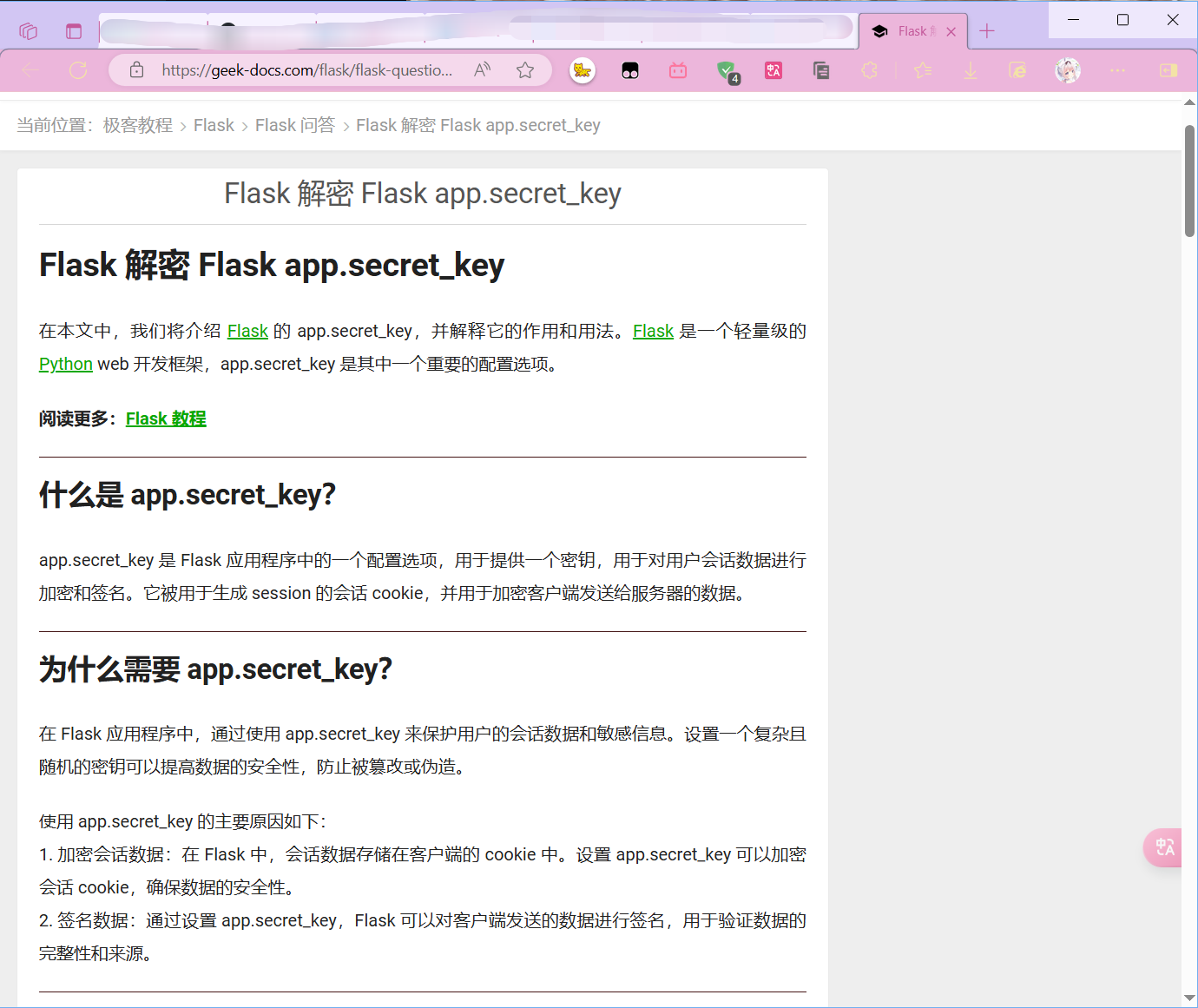Open a new tab with the plus button
The image size is (1198, 1008).
(987, 31)
